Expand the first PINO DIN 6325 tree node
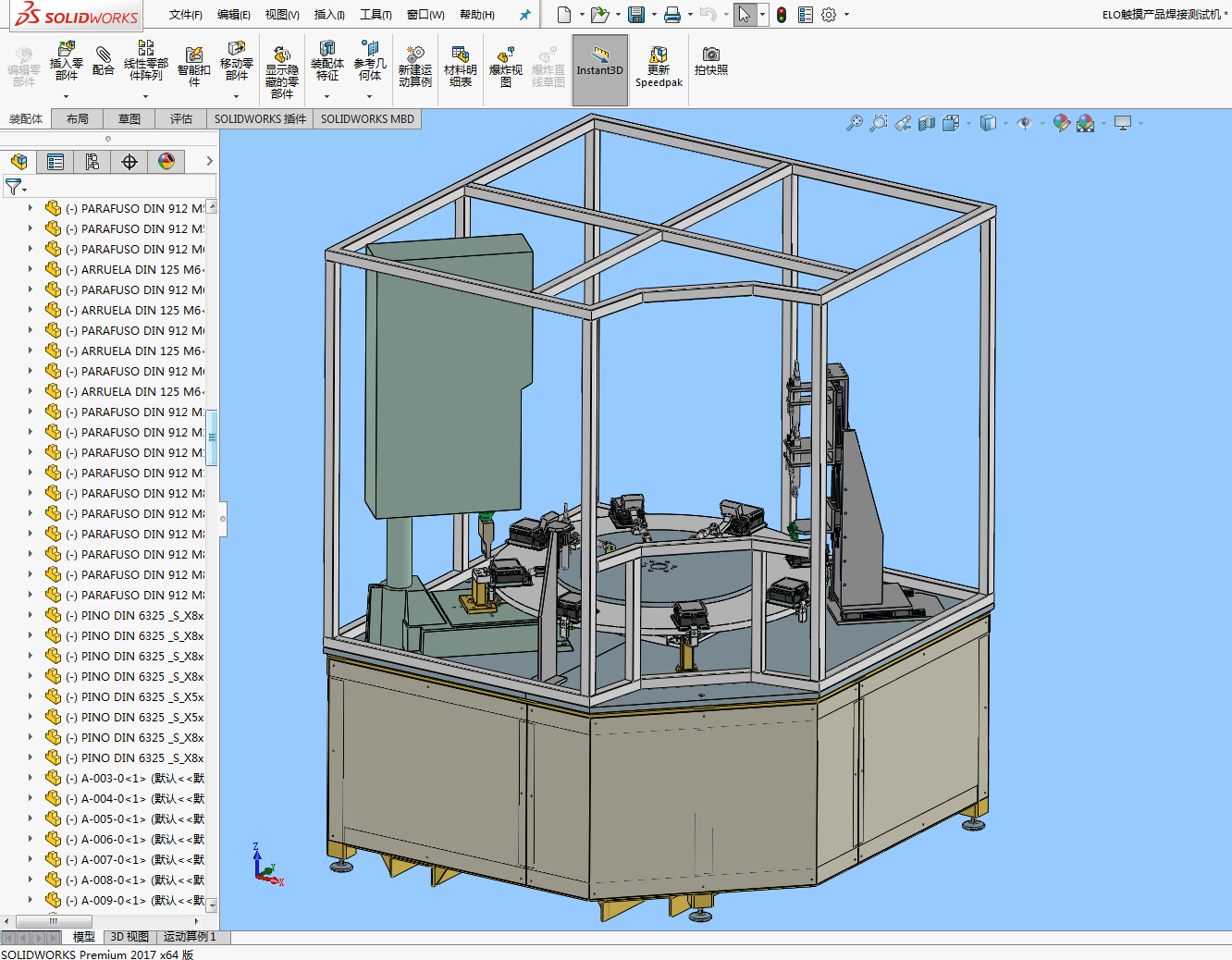 click(x=31, y=615)
